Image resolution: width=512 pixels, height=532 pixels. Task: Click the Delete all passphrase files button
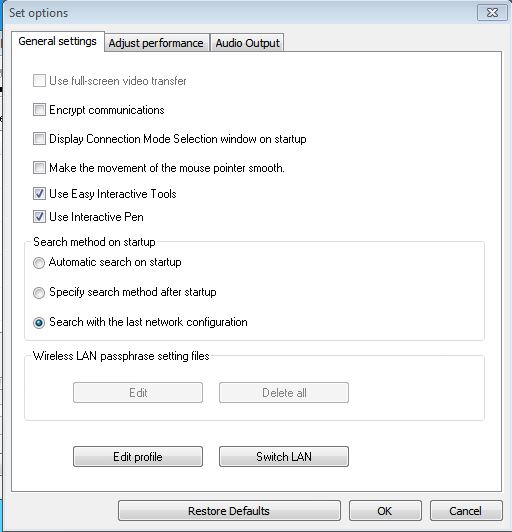(284, 393)
